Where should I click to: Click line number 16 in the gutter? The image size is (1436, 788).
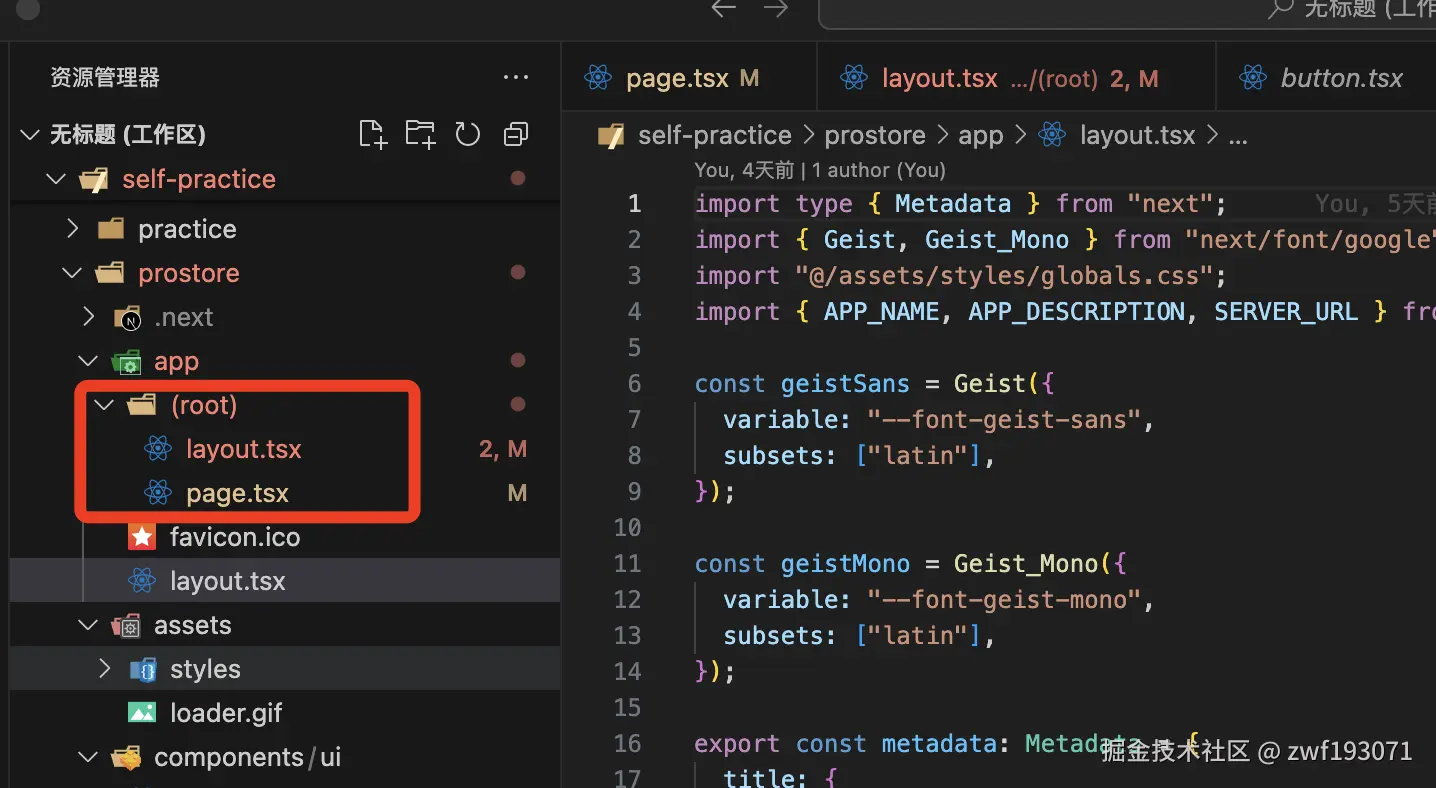point(627,744)
